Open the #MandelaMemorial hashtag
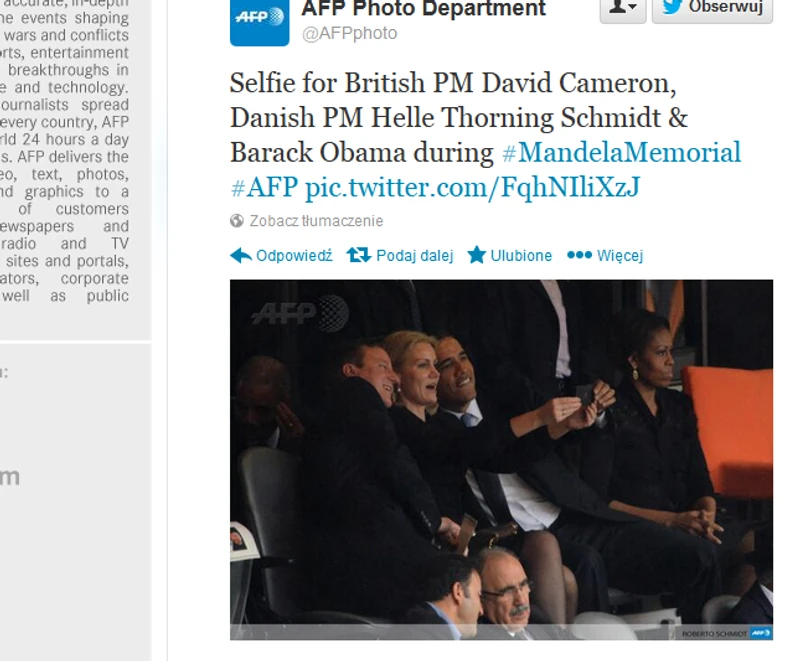The width and height of the screenshot is (805, 661). pyautogui.click(x=621, y=152)
